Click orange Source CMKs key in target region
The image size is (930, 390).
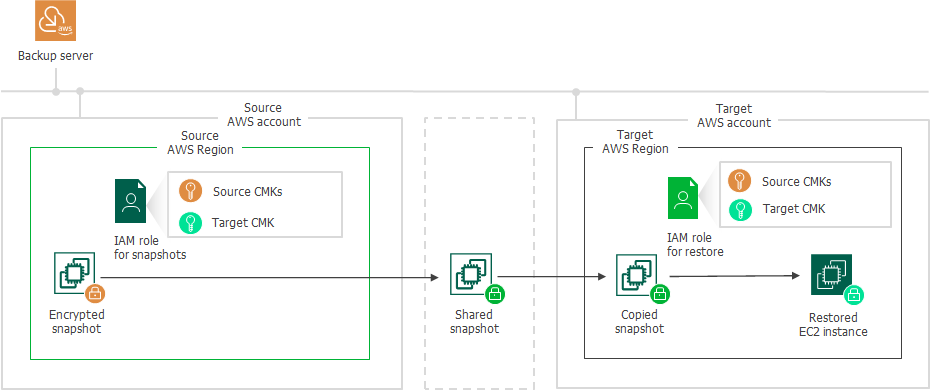[x=740, y=181]
